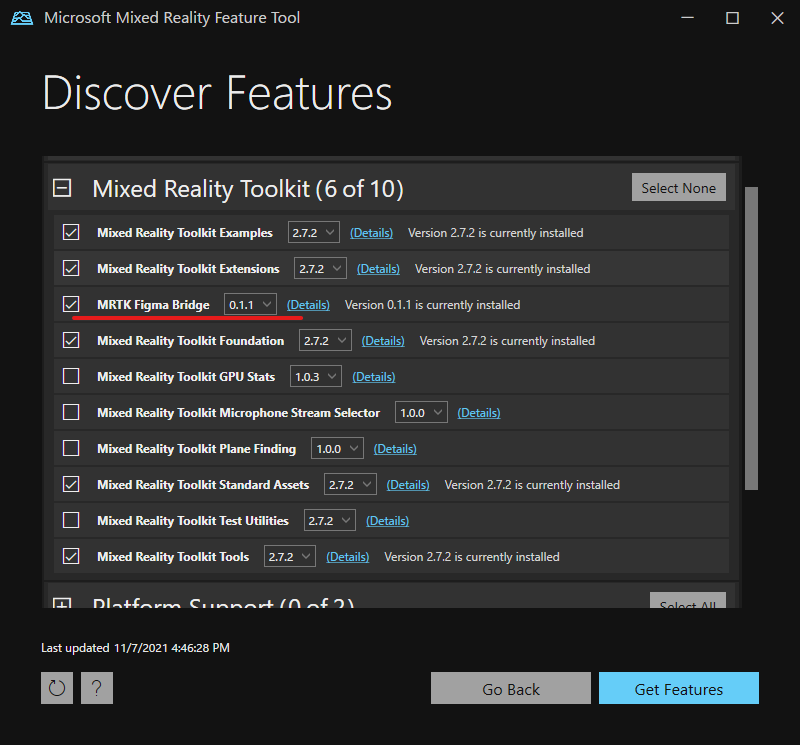Viewport: 800px width, 745px height.
Task: Check Mixed Reality Toolkit Test Utilities
Action: (x=71, y=520)
